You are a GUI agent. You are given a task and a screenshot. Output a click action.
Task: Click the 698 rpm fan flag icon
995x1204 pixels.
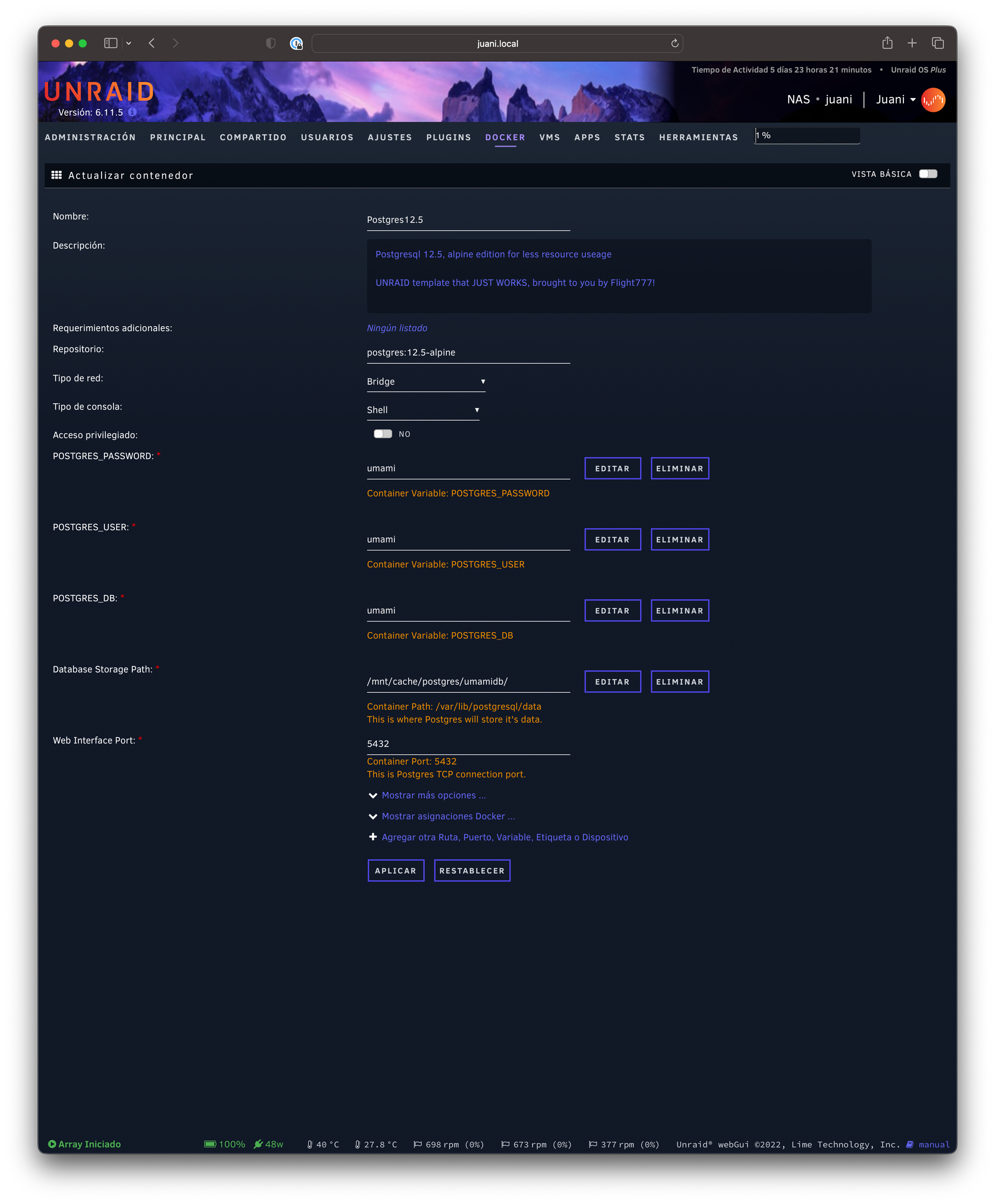418,1144
